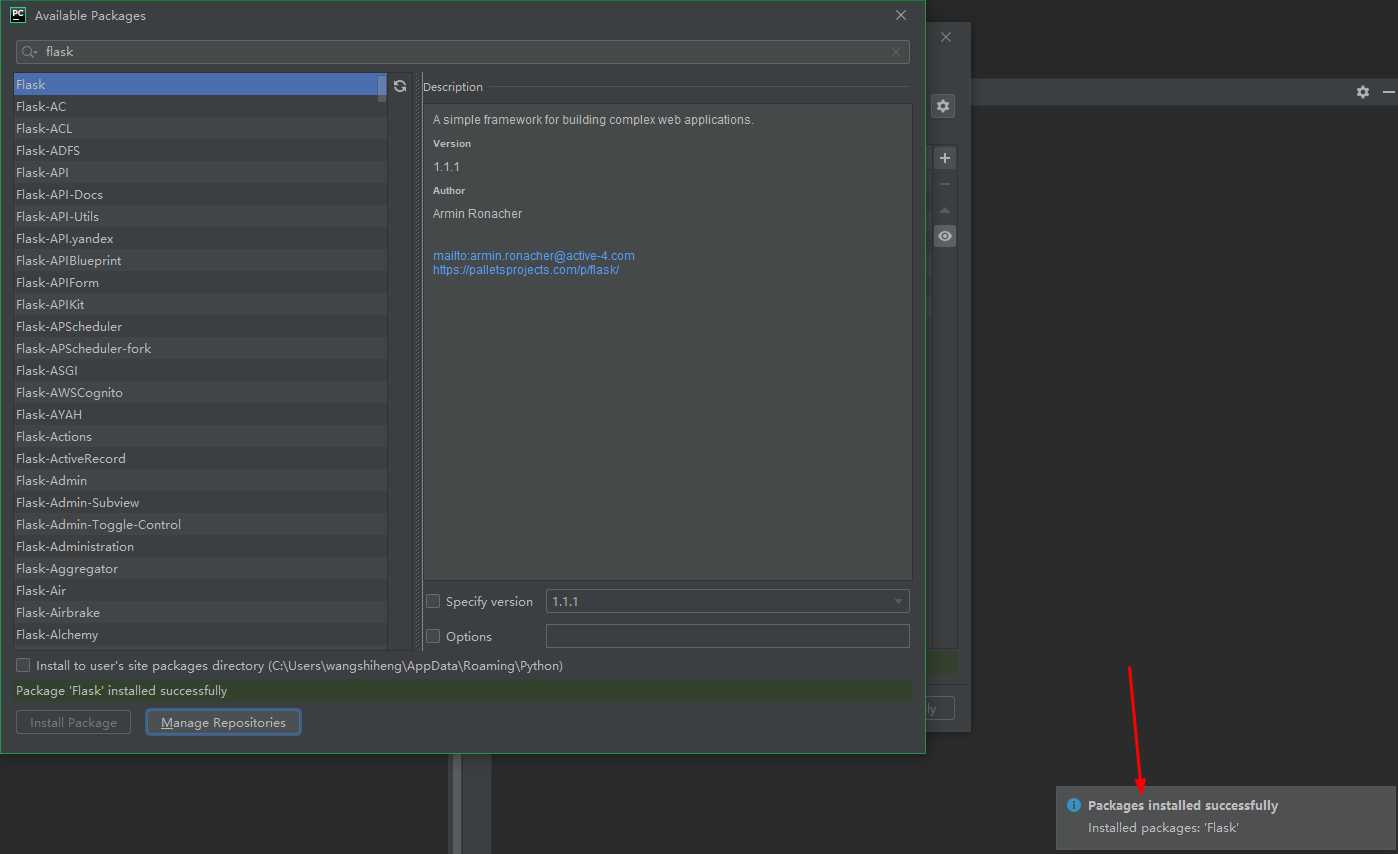Click Package 'Flask' installed successfully status
Viewport: 1398px width, 854px height.
tap(122, 691)
